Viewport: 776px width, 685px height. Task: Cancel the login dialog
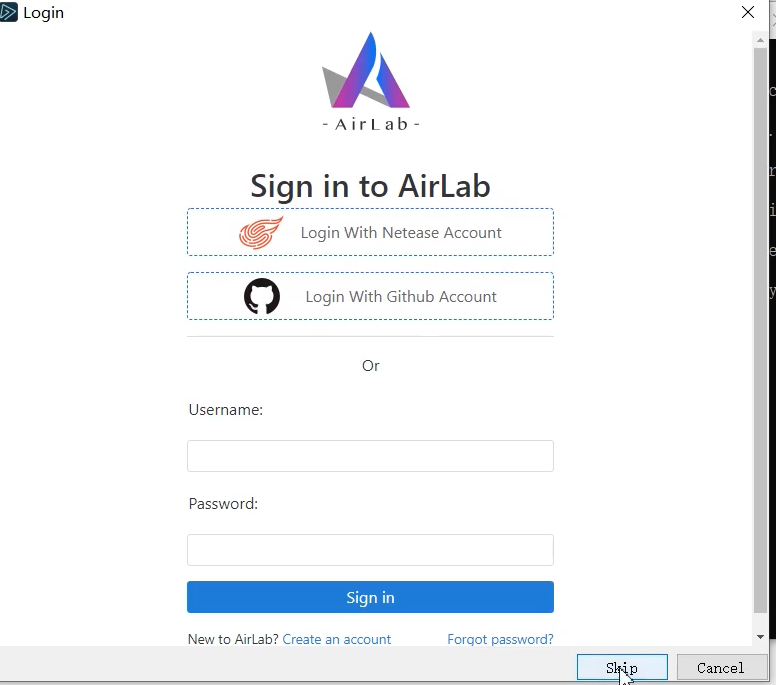pos(720,668)
